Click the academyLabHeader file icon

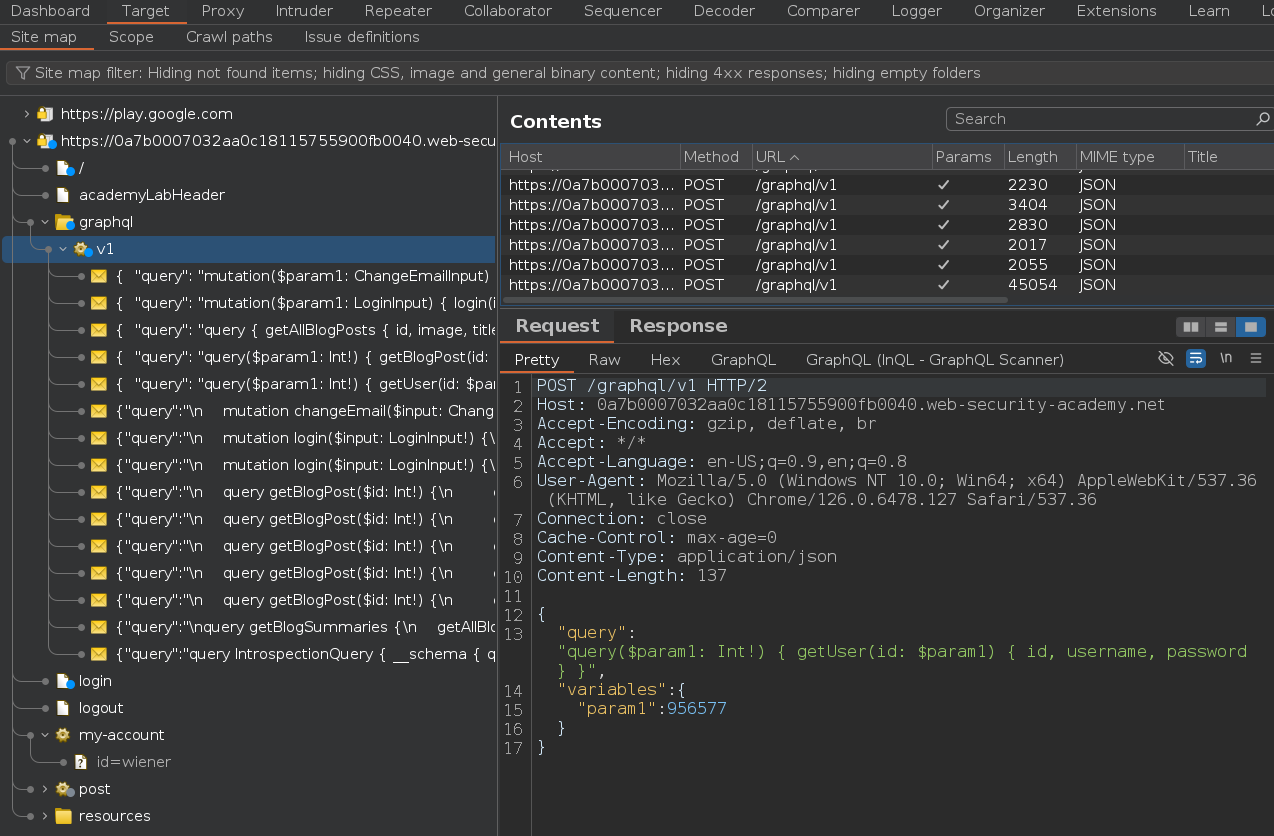pos(63,195)
